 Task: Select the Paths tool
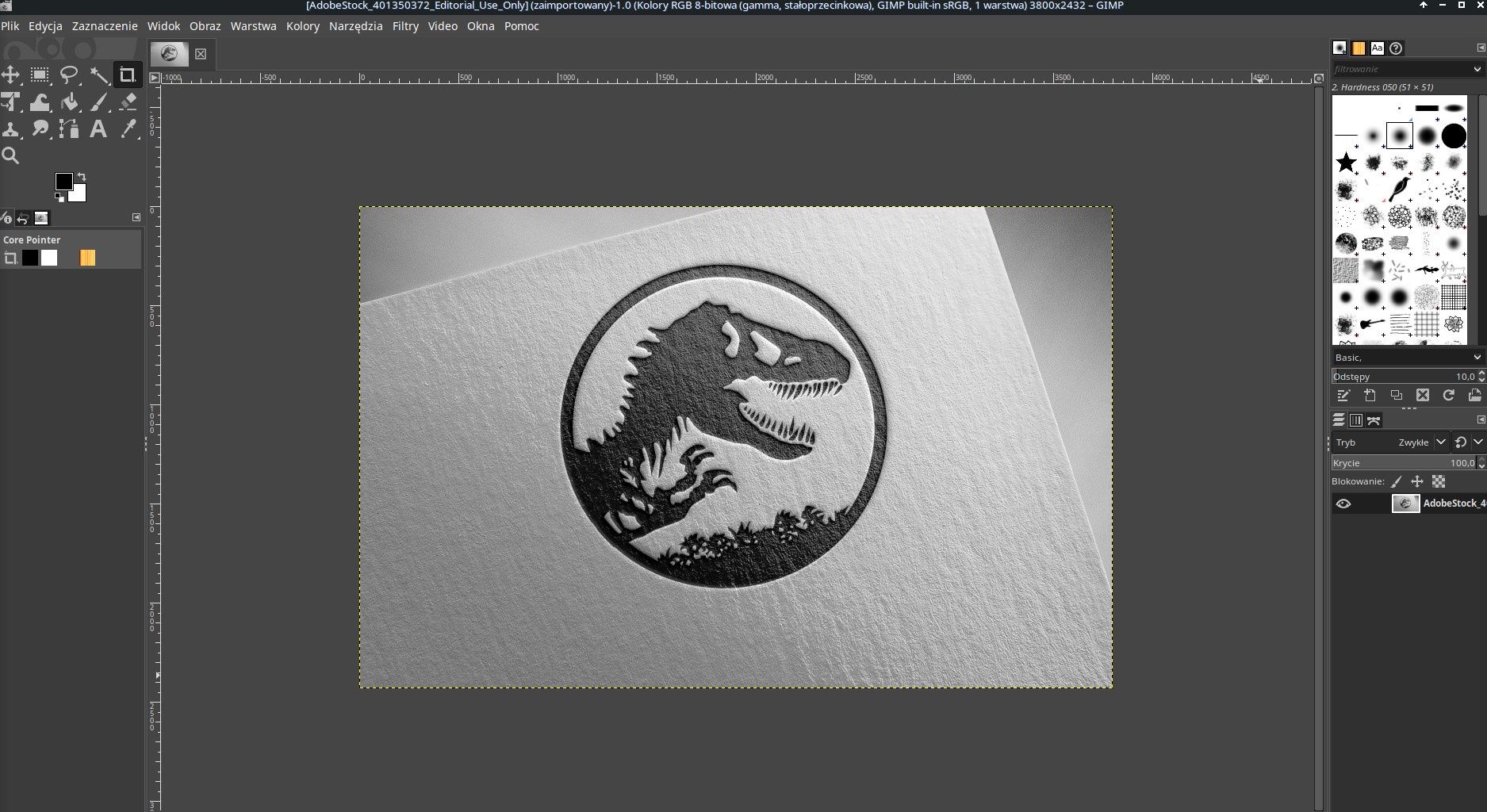(x=70, y=128)
